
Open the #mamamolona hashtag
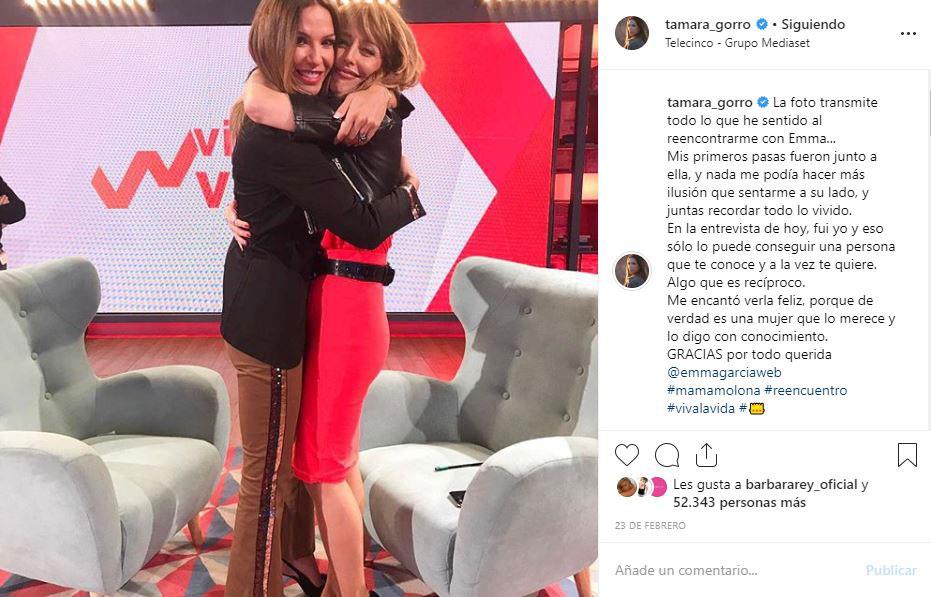pyautogui.click(x=713, y=390)
